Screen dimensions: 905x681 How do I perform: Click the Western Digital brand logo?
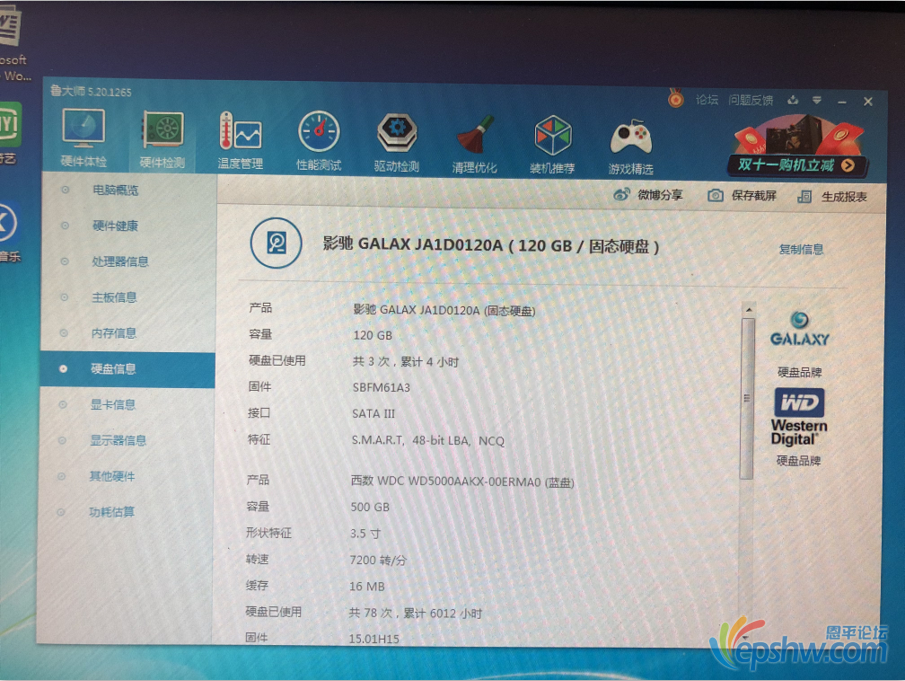tap(799, 417)
